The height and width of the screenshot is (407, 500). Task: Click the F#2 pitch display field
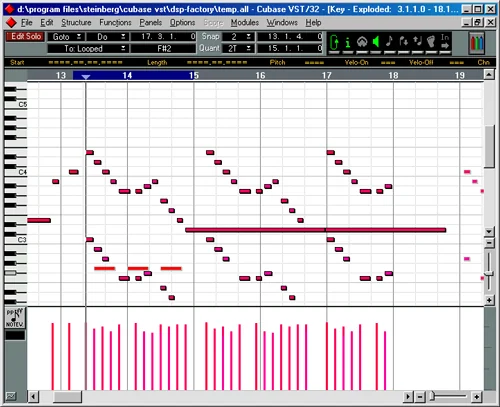[x=163, y=49]
